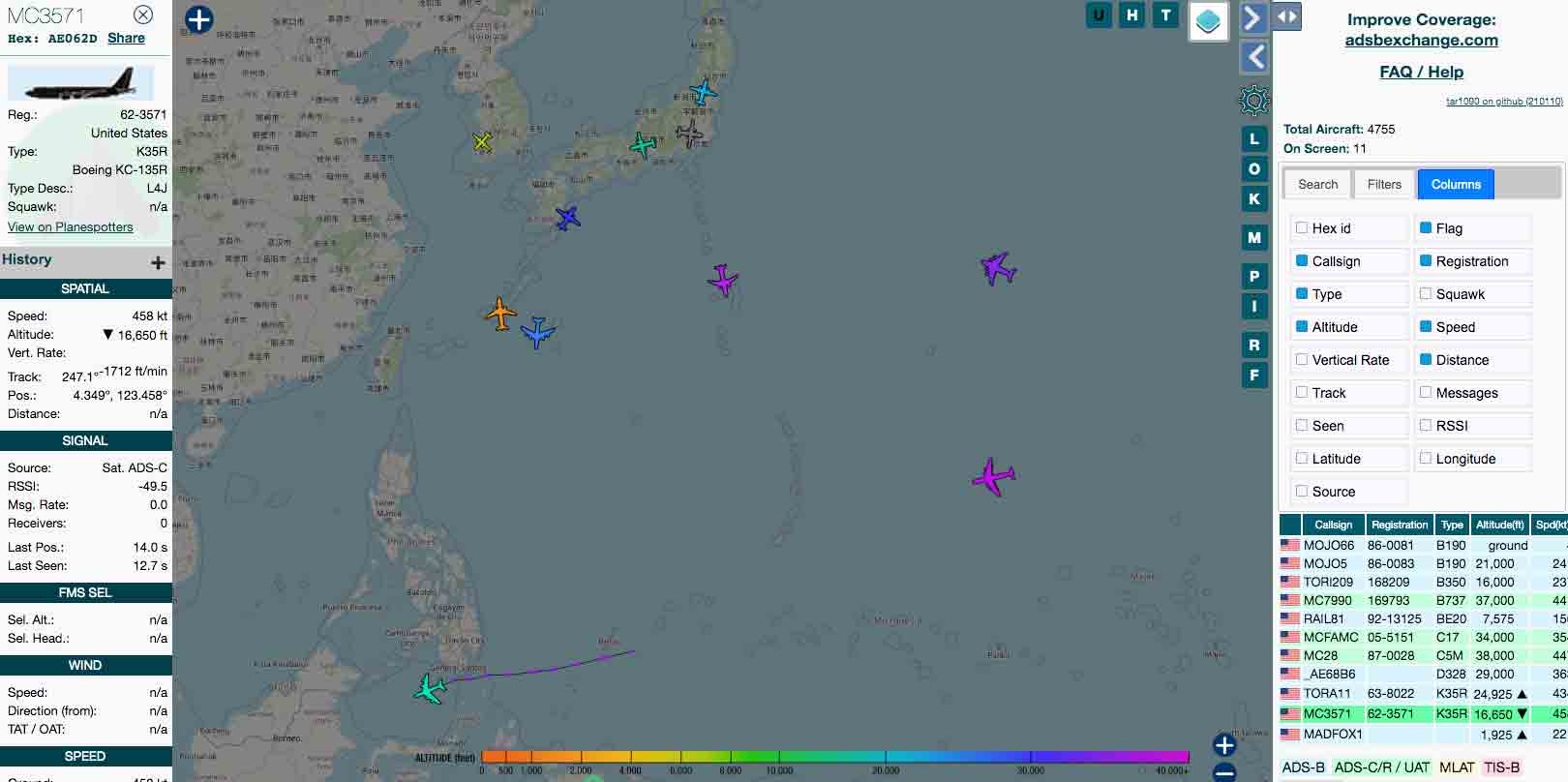Viewport: 1568px width, 782px height.
Task: Click the altitude color legend bar
Action: 834,757
